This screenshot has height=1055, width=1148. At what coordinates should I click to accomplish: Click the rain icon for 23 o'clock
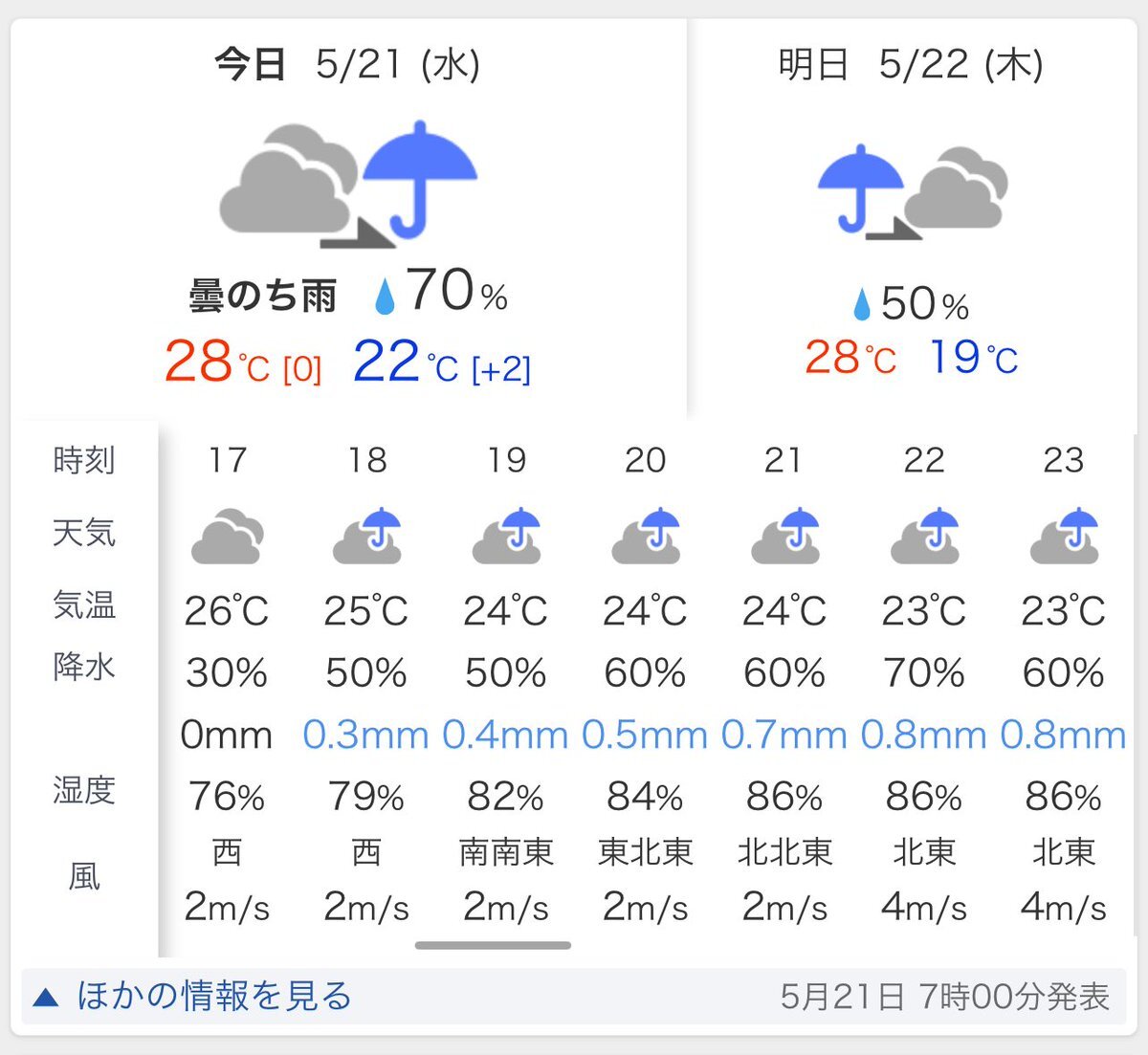coord(1064,536)
